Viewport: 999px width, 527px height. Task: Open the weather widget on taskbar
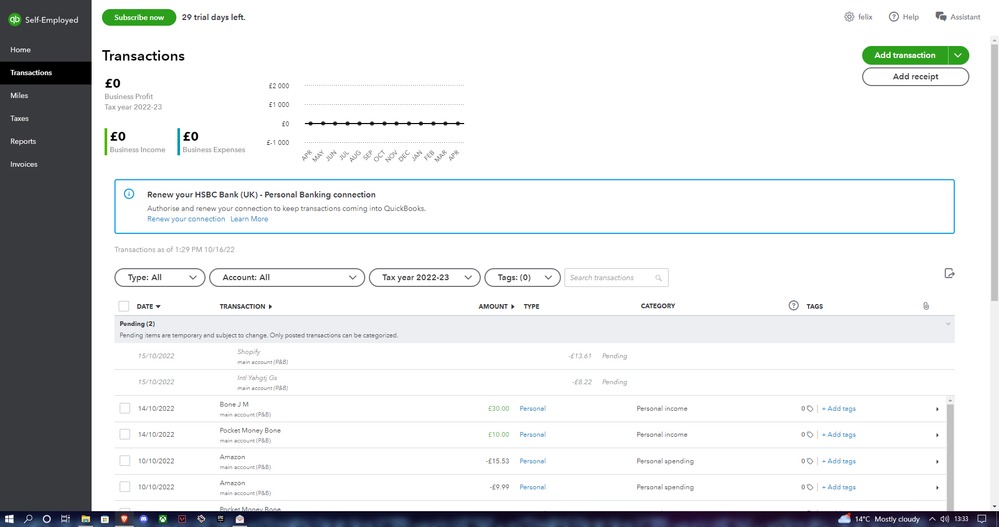879,519
